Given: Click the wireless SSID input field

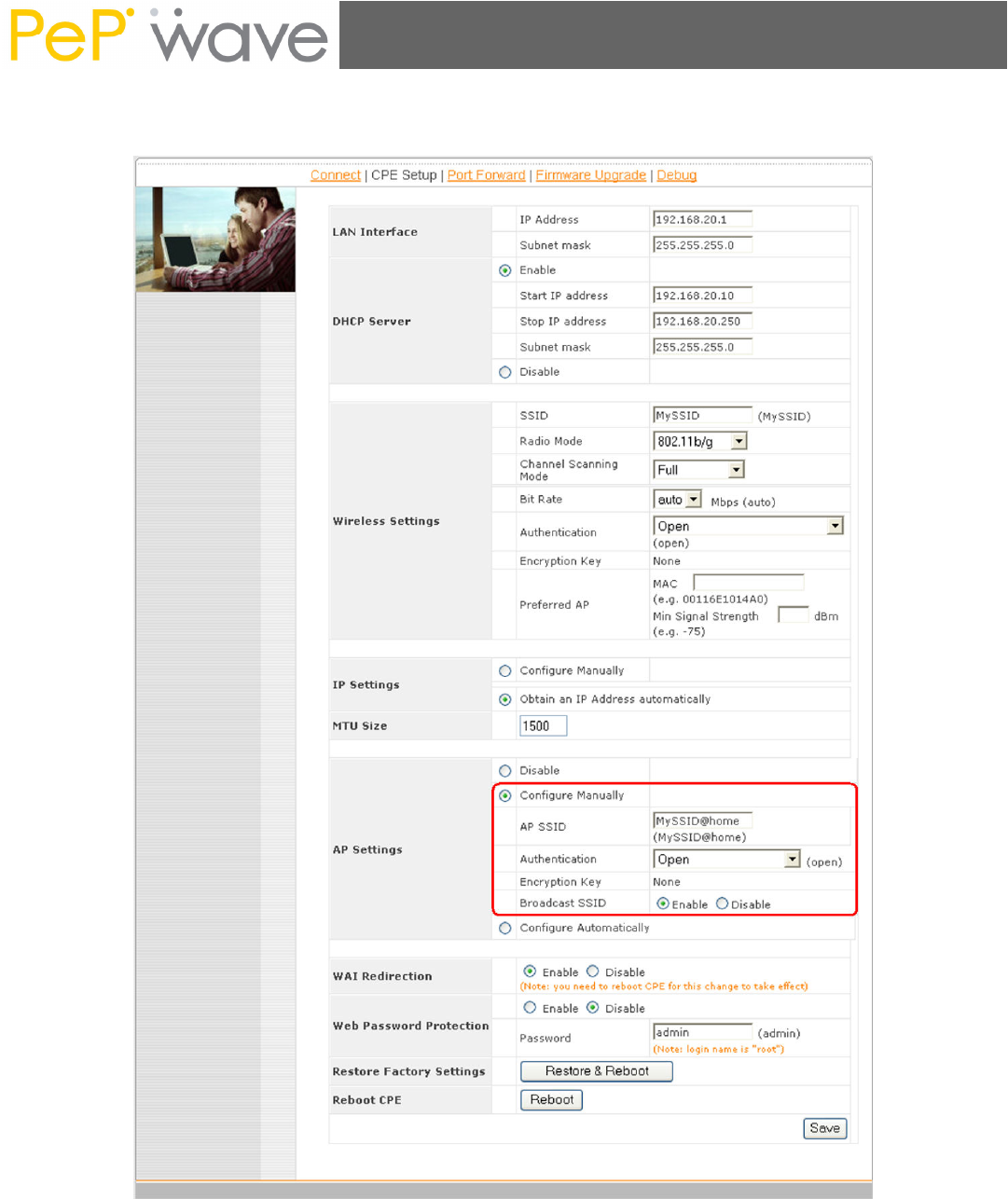Looking at the screenshot, I should click(702, 415).
